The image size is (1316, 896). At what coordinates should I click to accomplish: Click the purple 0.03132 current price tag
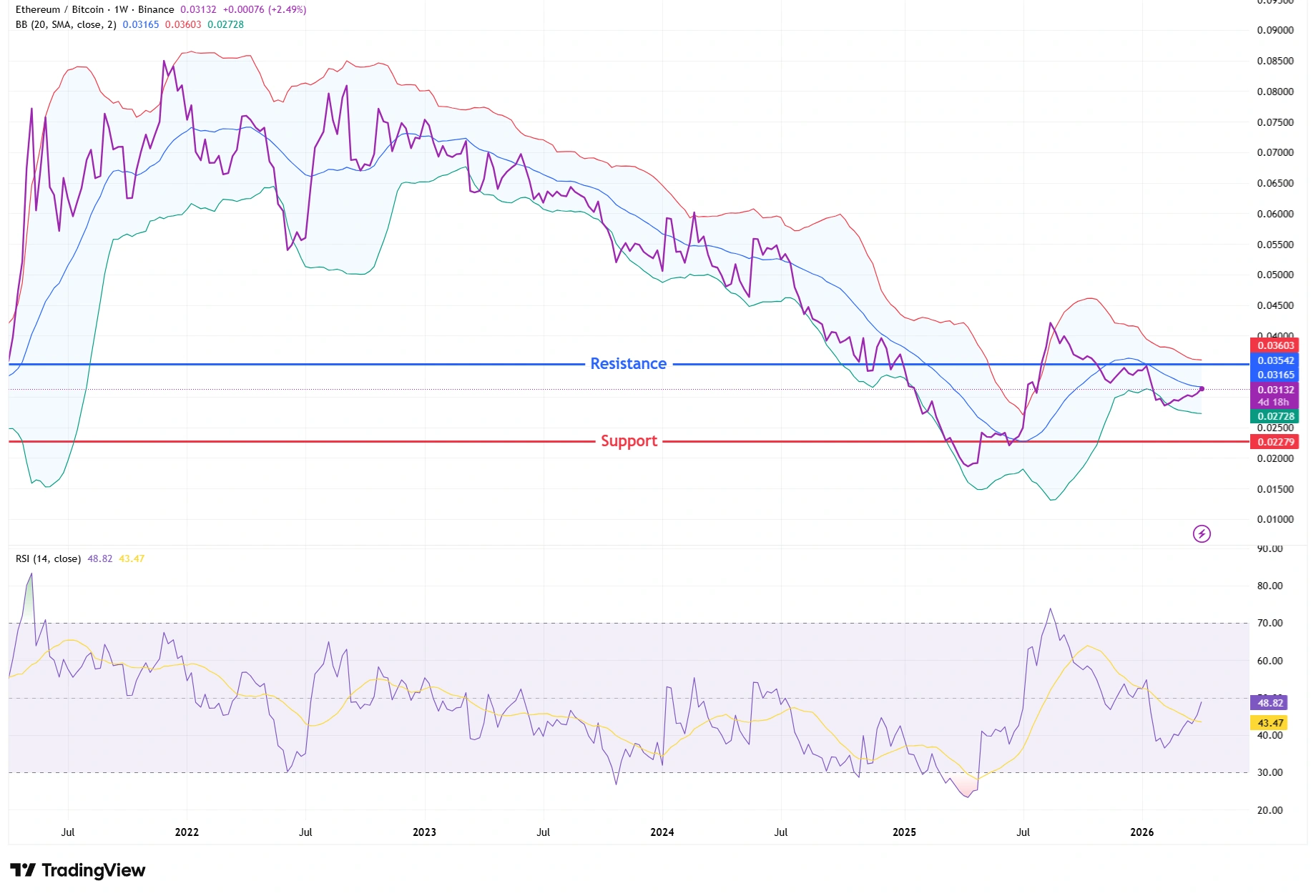pyautogui.click(x=1275, y=390)
